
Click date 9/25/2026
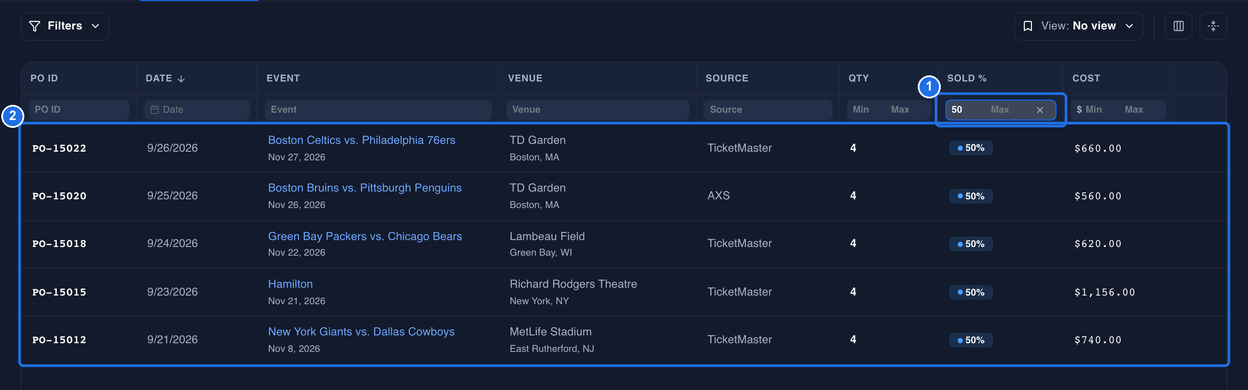172,196
